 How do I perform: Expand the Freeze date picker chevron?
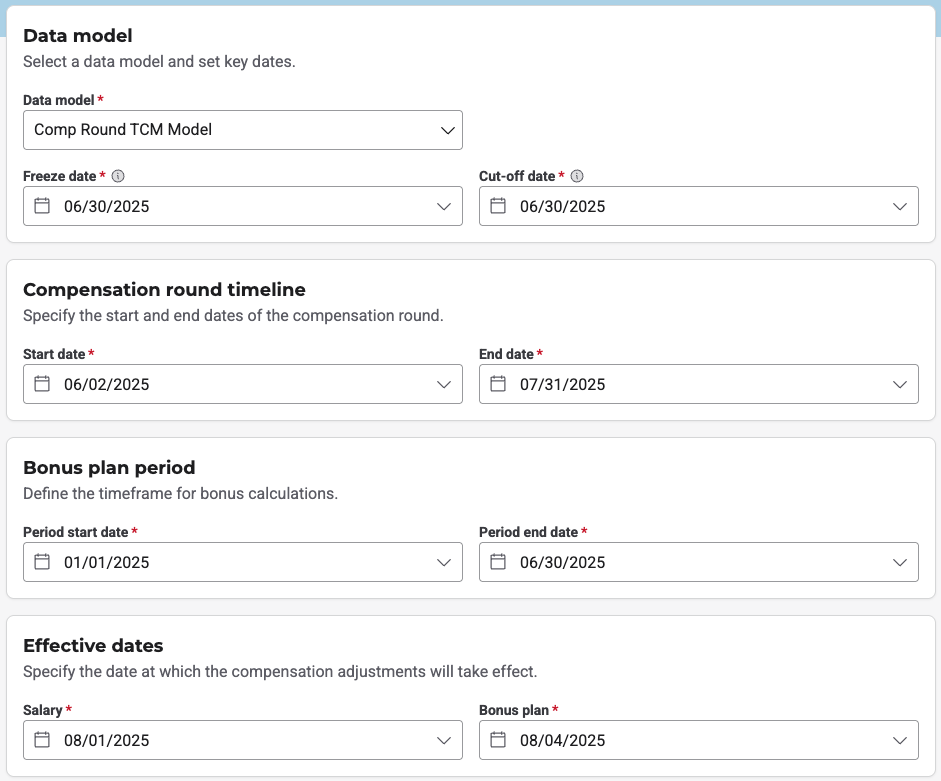pos(444,207)
